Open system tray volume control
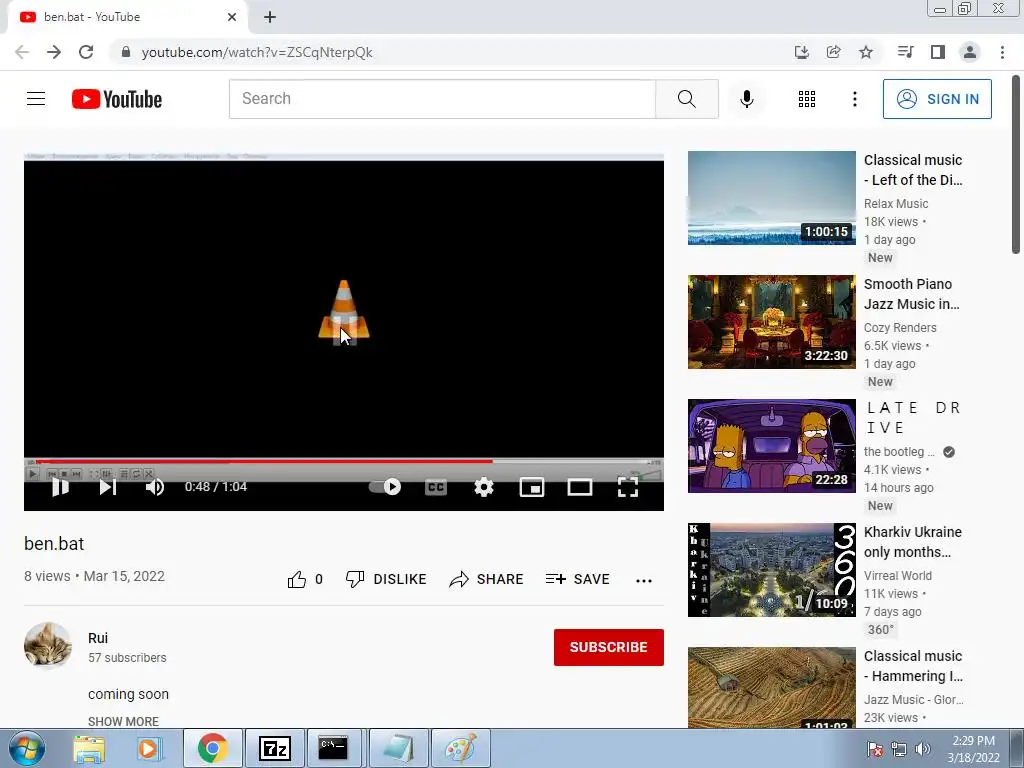Image resolution: width=1024 pixels, height=768 pixels. coord(923,749)
